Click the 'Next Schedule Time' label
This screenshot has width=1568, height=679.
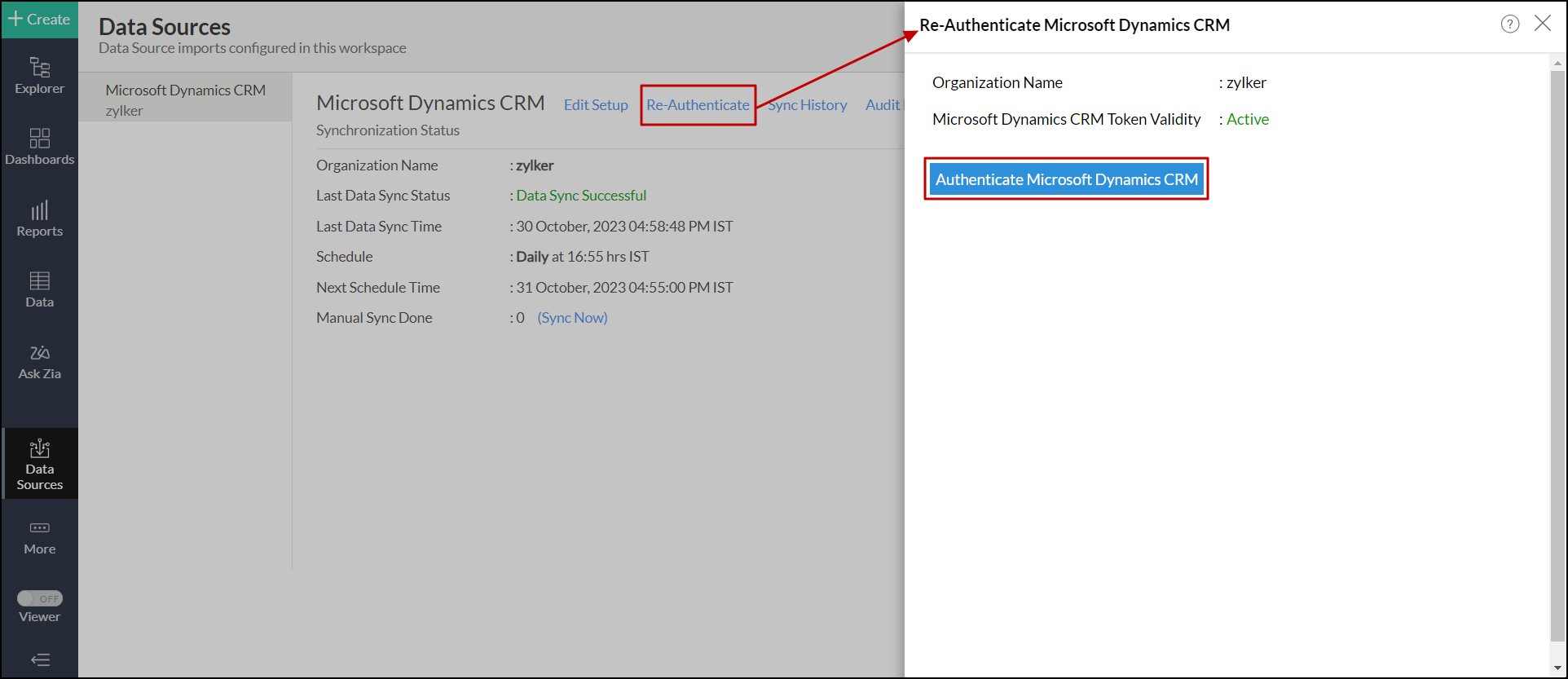click(378, 288)
